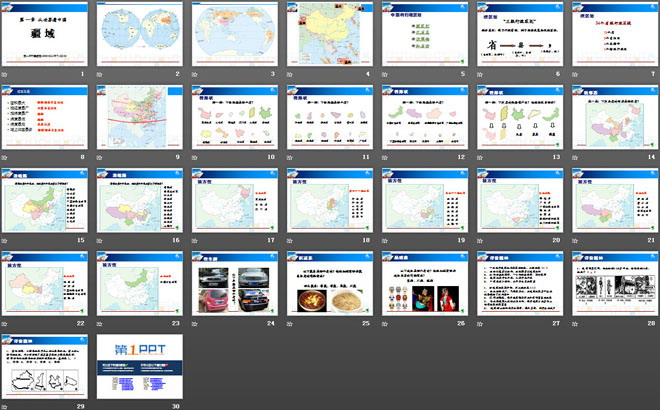The width and height of the screenshot is (660, 410).
Task: Click the animation star icon under slide 2
Action: [100, 75]
